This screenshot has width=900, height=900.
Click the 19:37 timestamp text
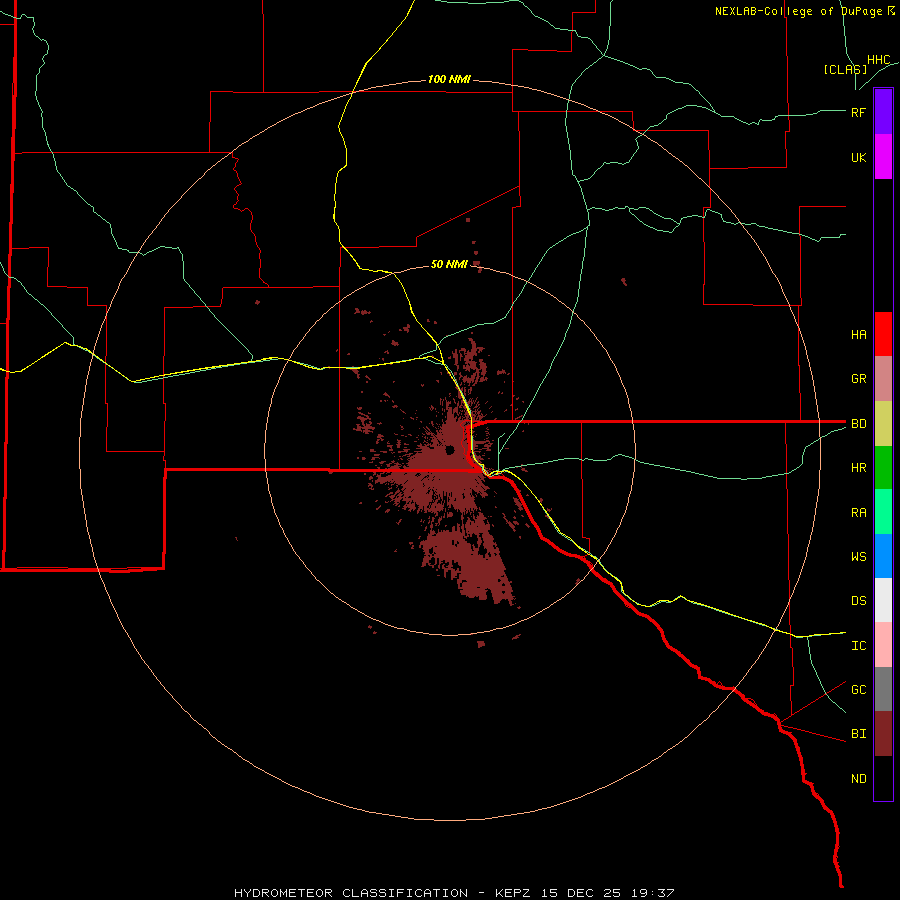point(652,893)
